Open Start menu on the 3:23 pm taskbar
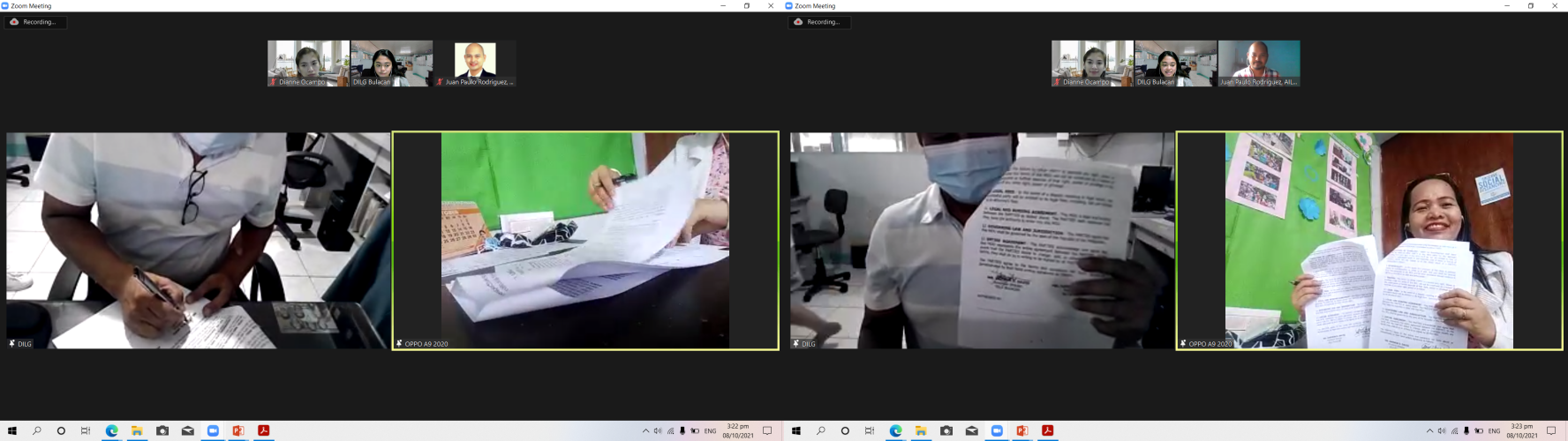The width and height of the screenshot is (1568, 441). [x=795, y=431]
